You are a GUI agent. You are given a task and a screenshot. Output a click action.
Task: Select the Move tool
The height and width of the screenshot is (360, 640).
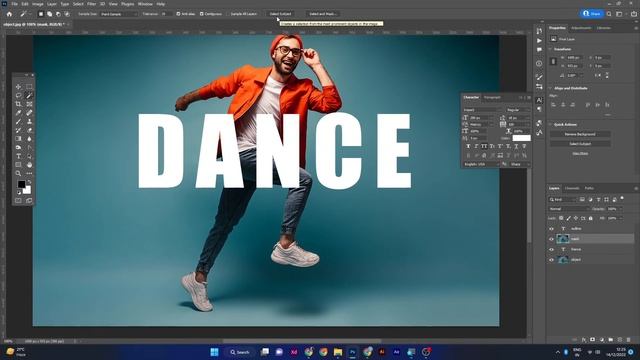tap(18, 87)
